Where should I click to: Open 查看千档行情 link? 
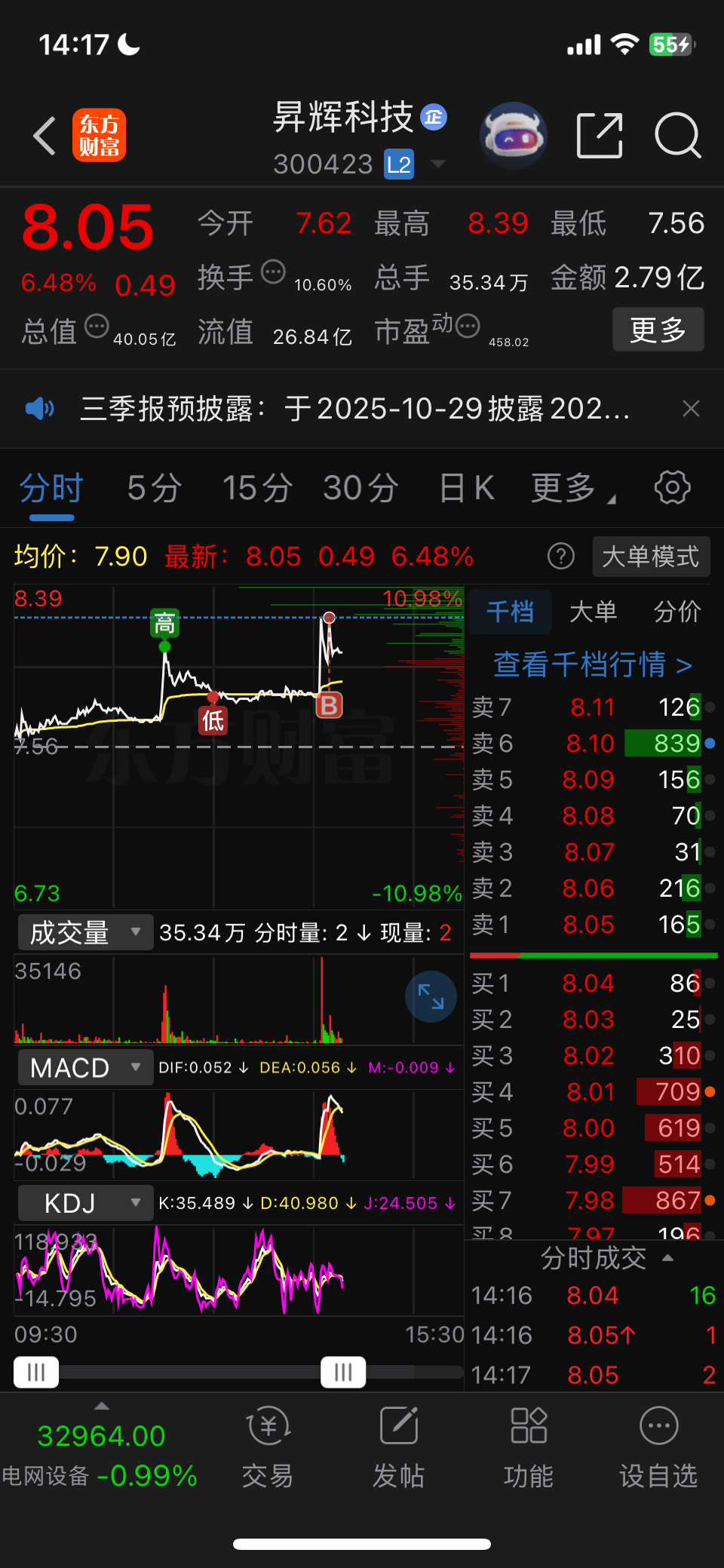click(592, 664)
